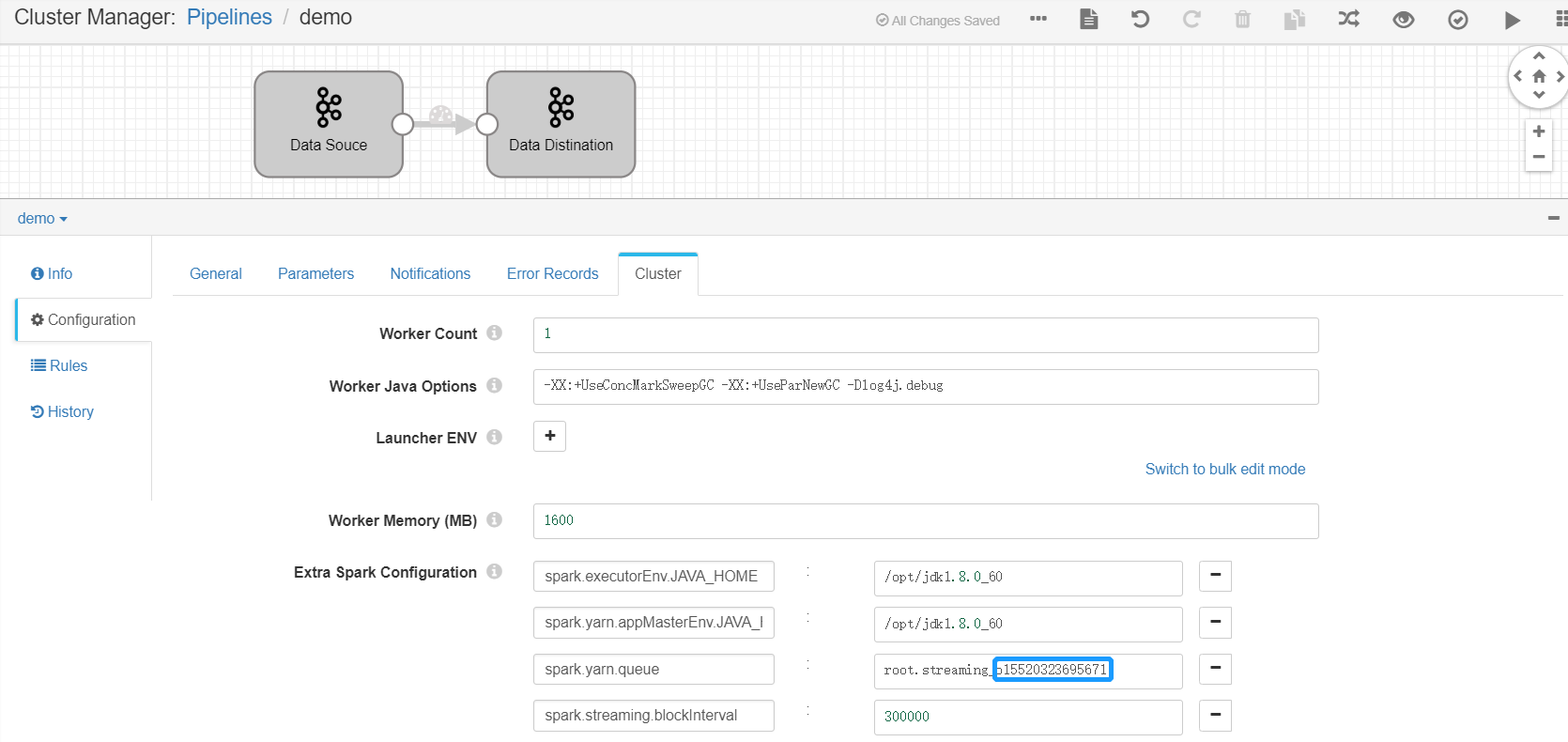Click the spark.streaming.blockInterval key field
The image size is (1568, 742).
tap(653, 715)
